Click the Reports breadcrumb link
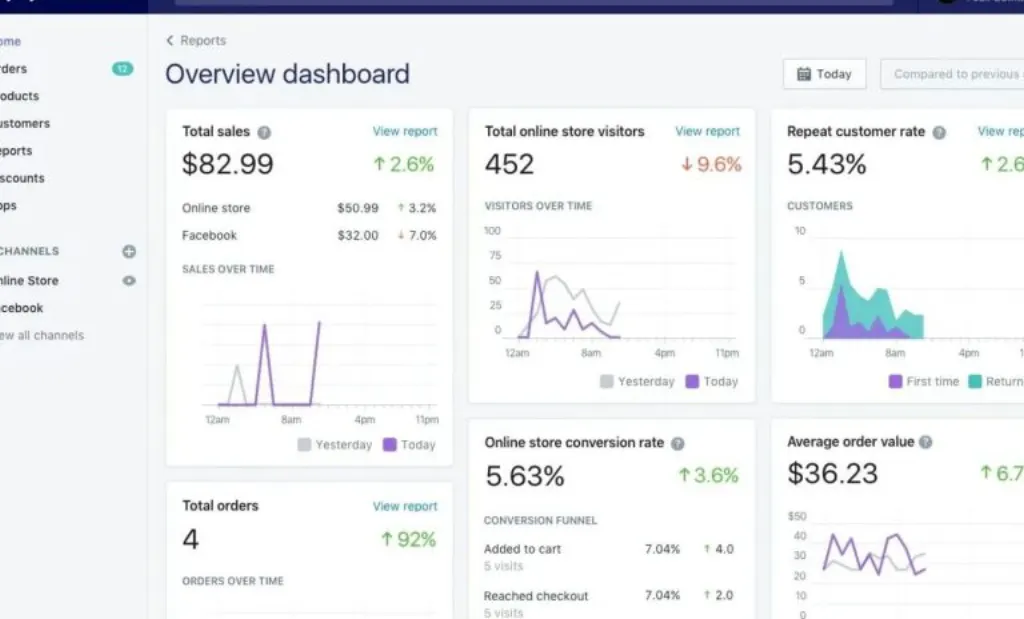This screenshot has height=619, width=1024. pos(202,40)
